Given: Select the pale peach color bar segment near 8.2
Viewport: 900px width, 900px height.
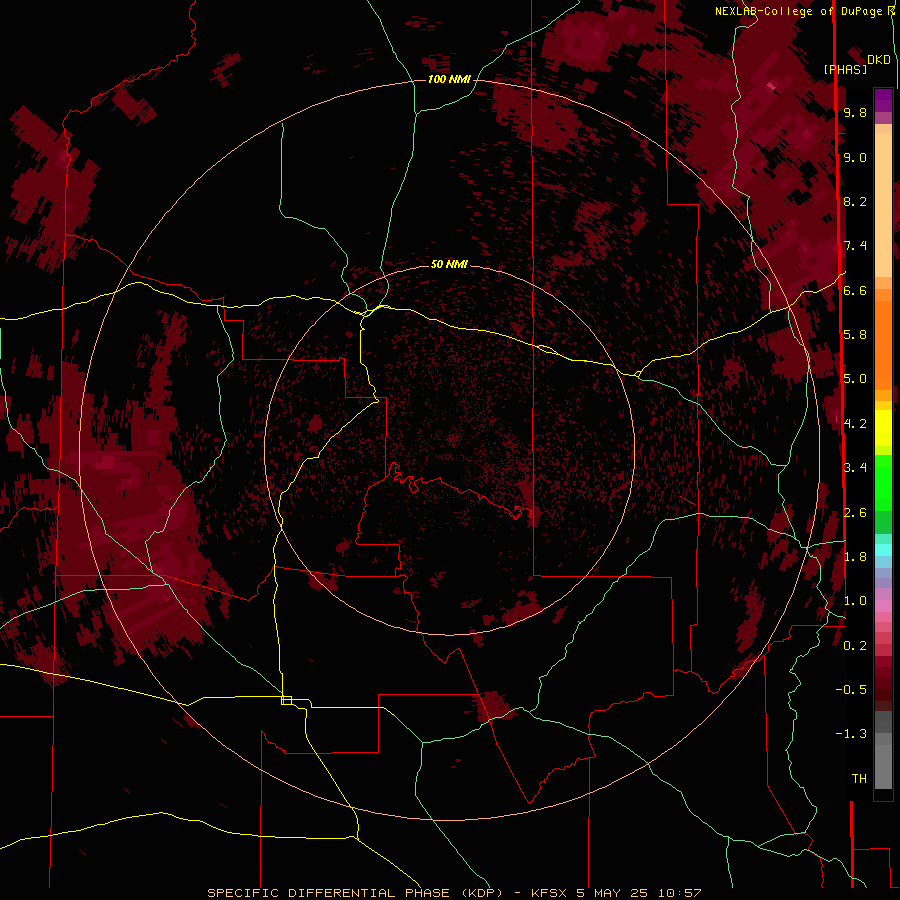Looking at the screenshot, I should [883, 205].
